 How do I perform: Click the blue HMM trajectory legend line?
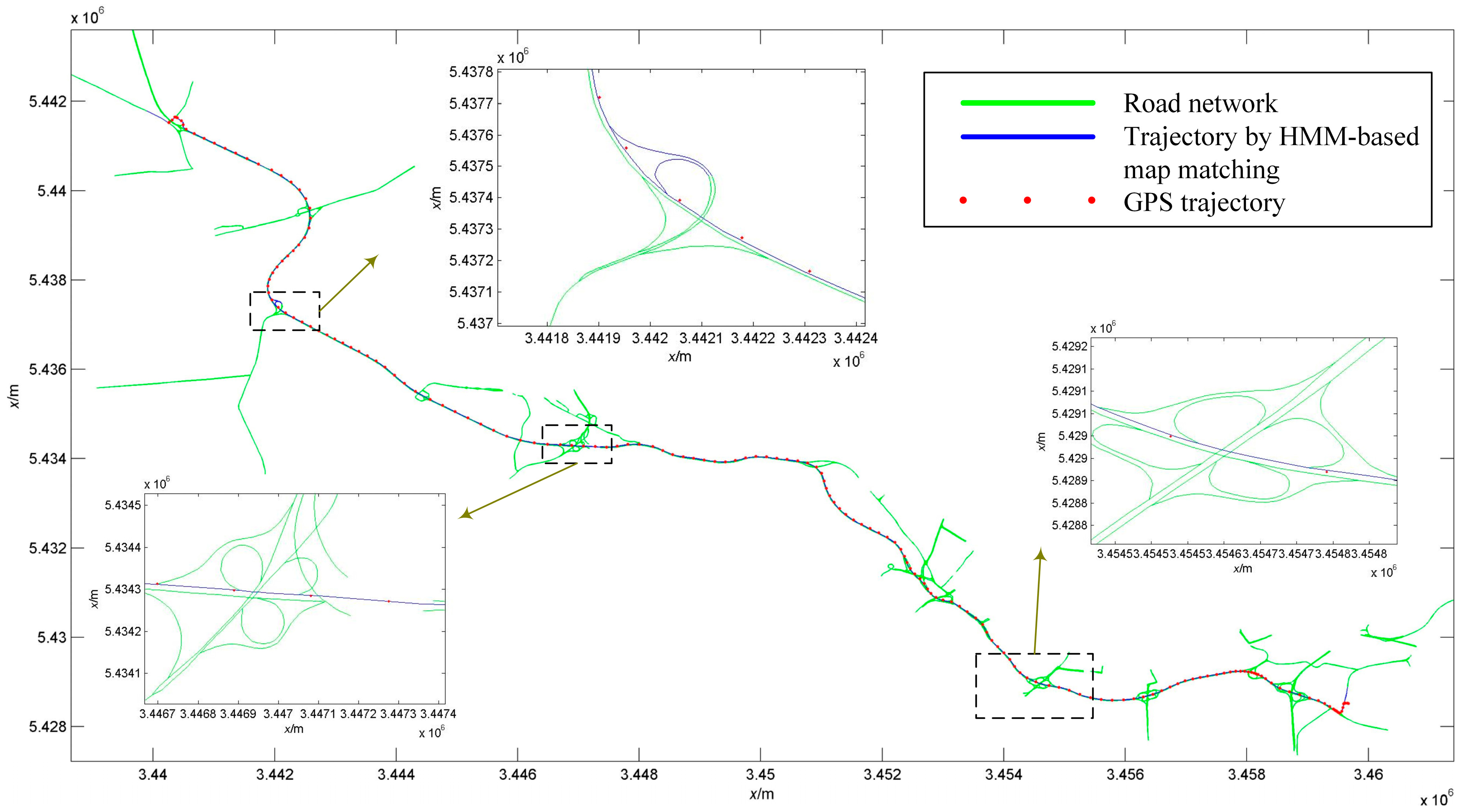click(x=1027, y=137)
